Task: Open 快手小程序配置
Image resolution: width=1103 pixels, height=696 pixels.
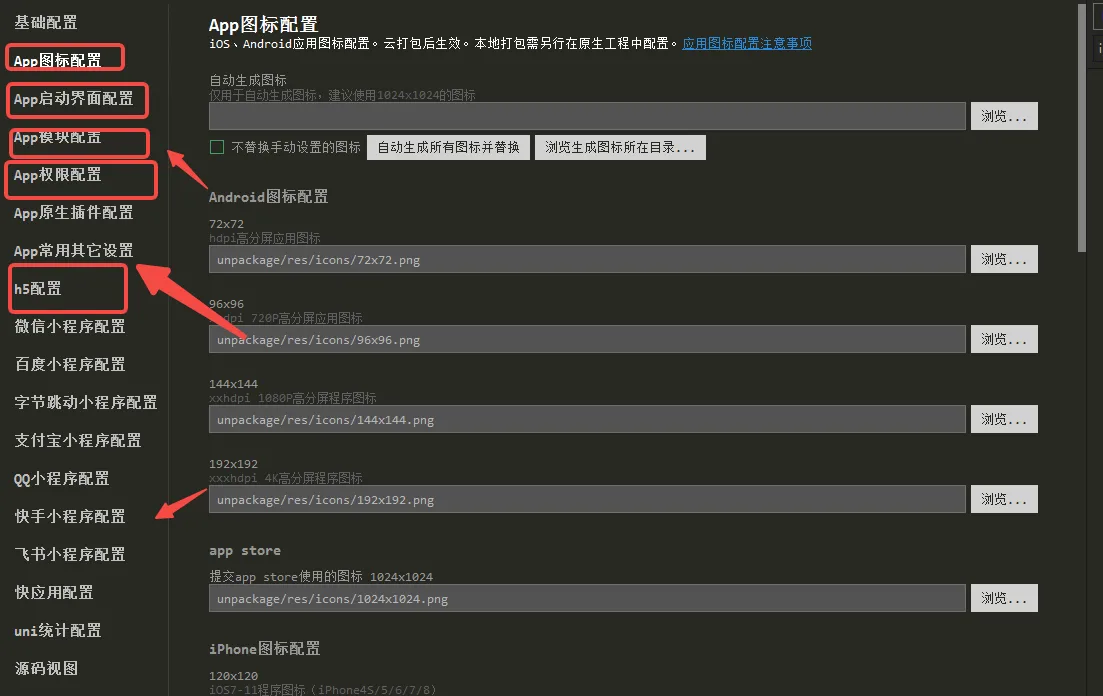Action: 70,517
